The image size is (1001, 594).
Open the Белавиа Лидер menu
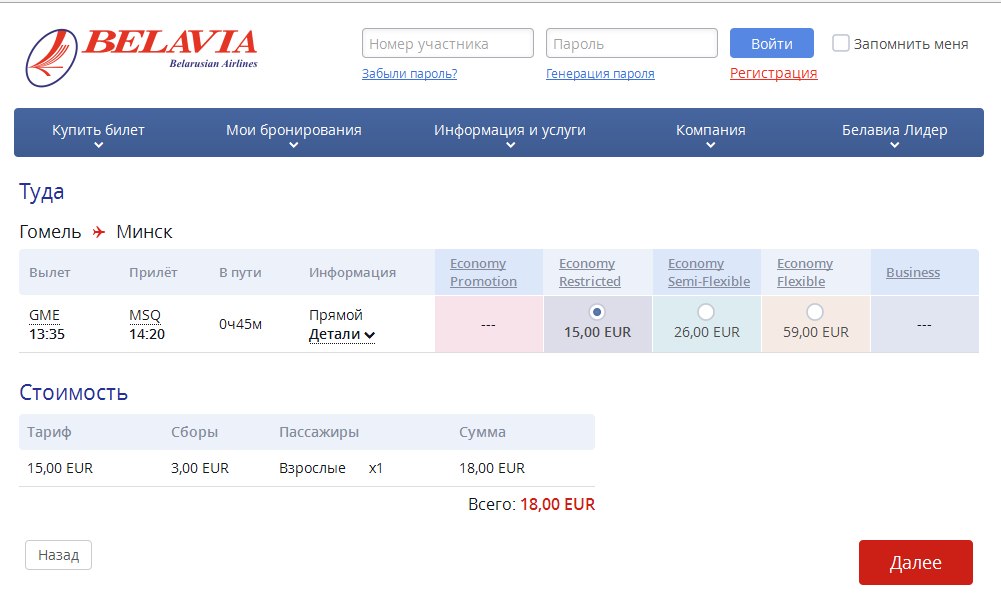(x=894, y=131)
